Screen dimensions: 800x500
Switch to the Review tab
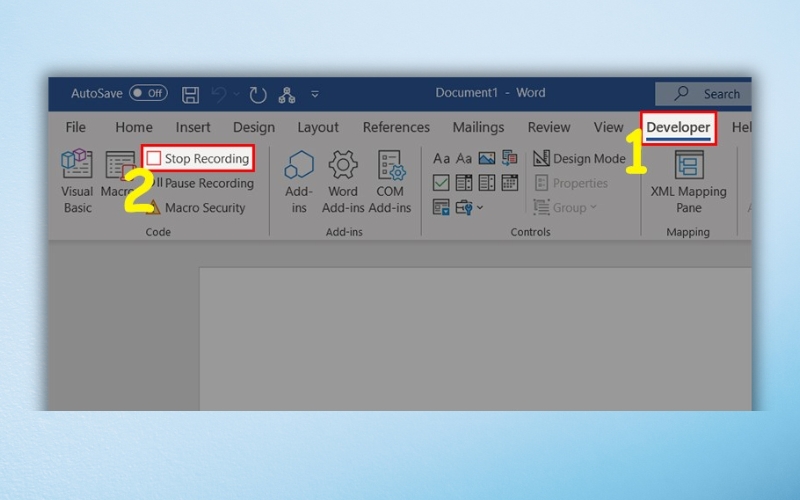549,127
